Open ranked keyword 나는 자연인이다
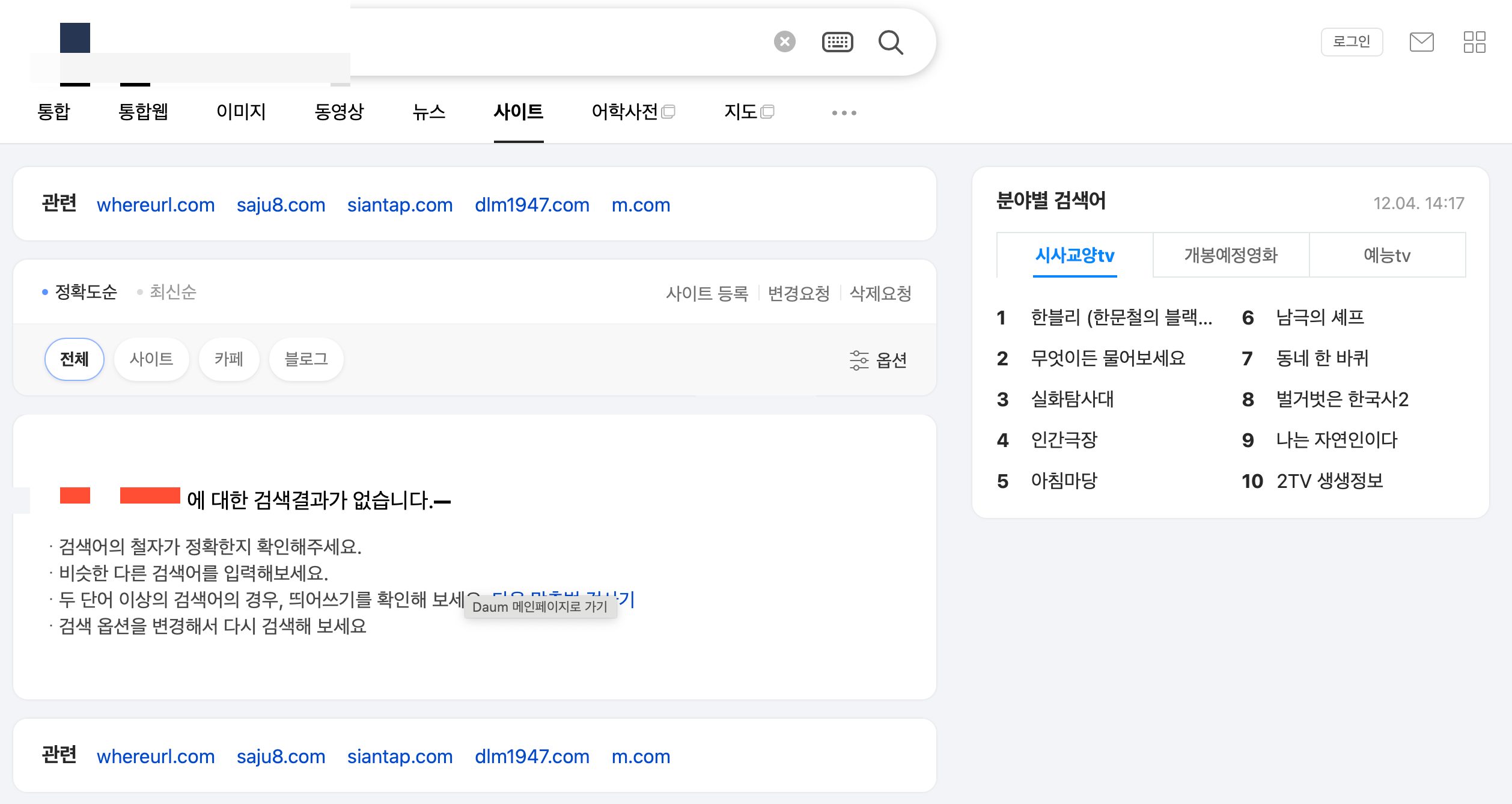The width and height of the screenshot is (1512, 804). [x=1337, y=440]
